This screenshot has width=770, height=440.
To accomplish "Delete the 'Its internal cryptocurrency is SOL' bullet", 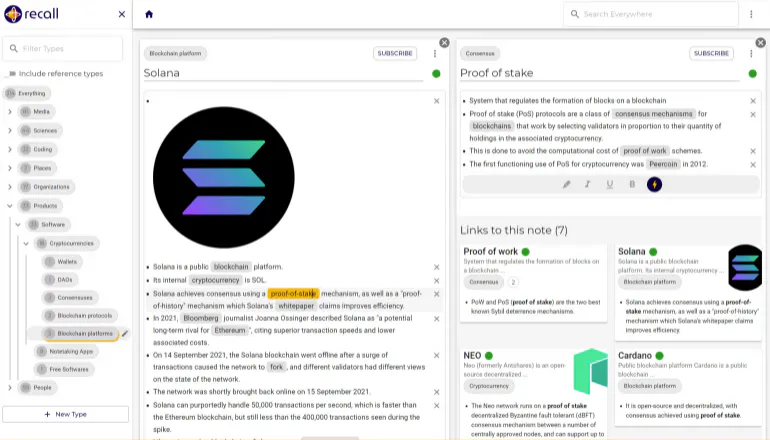I will tap(437, 281).
